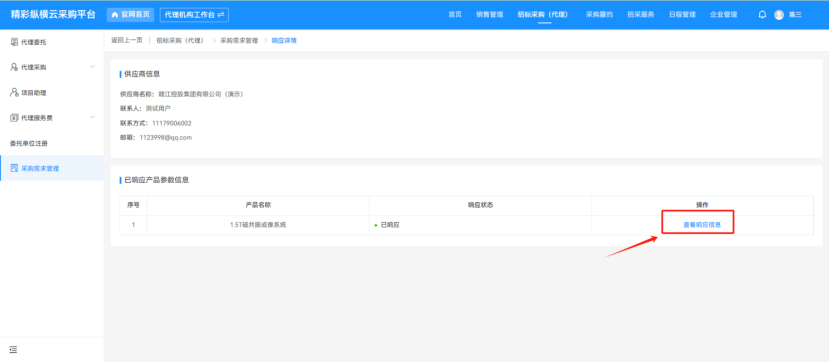Open the 招采服务 top navigation tab
Screen dimensions: 829x362
tap(641, 15)
